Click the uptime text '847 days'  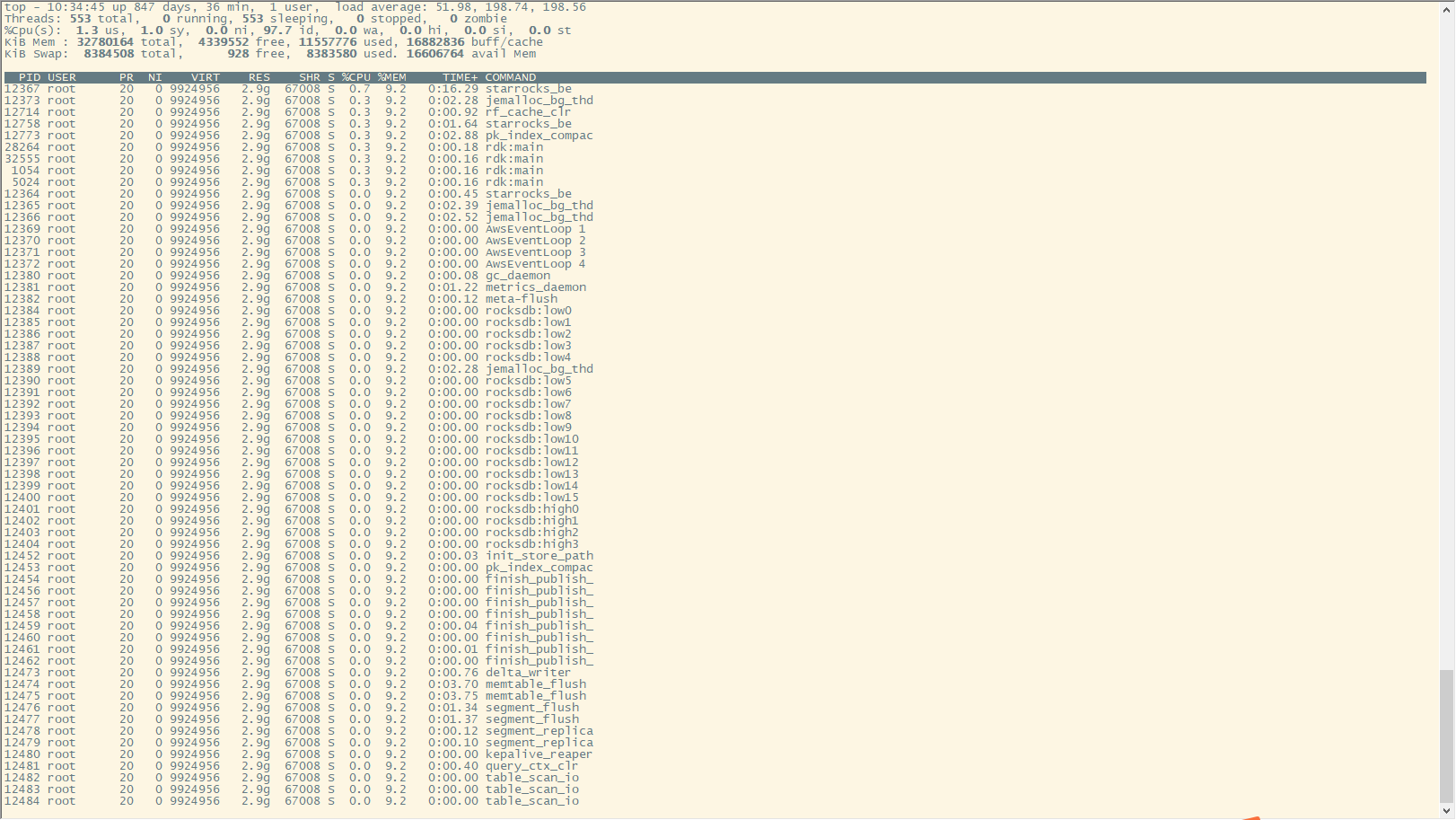(162, 7)
